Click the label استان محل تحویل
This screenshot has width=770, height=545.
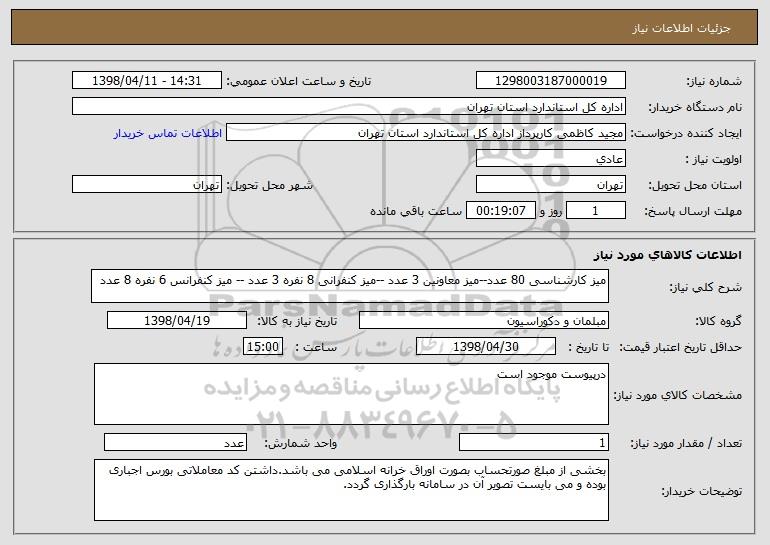pos(695,185)
